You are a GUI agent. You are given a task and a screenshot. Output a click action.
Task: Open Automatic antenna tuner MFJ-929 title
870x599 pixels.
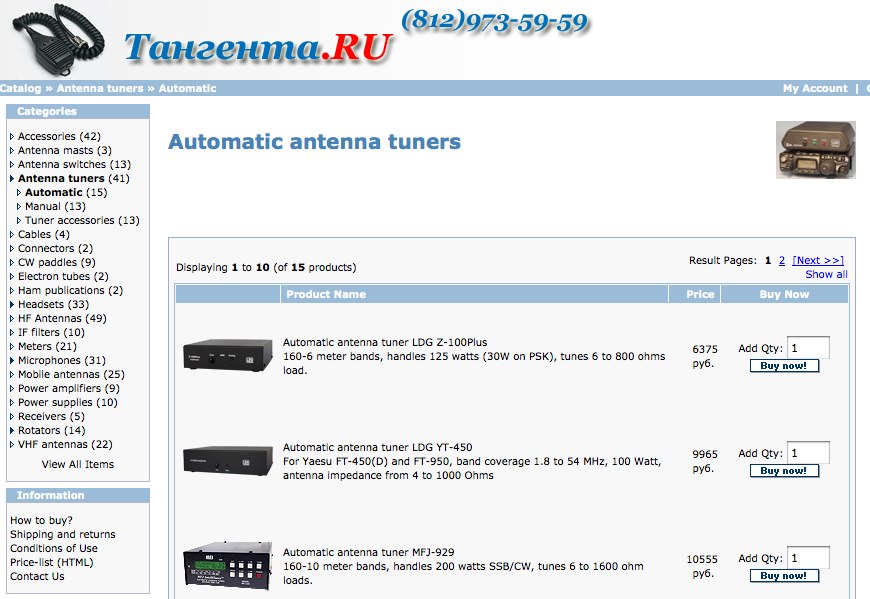click(x=368, y=552)
